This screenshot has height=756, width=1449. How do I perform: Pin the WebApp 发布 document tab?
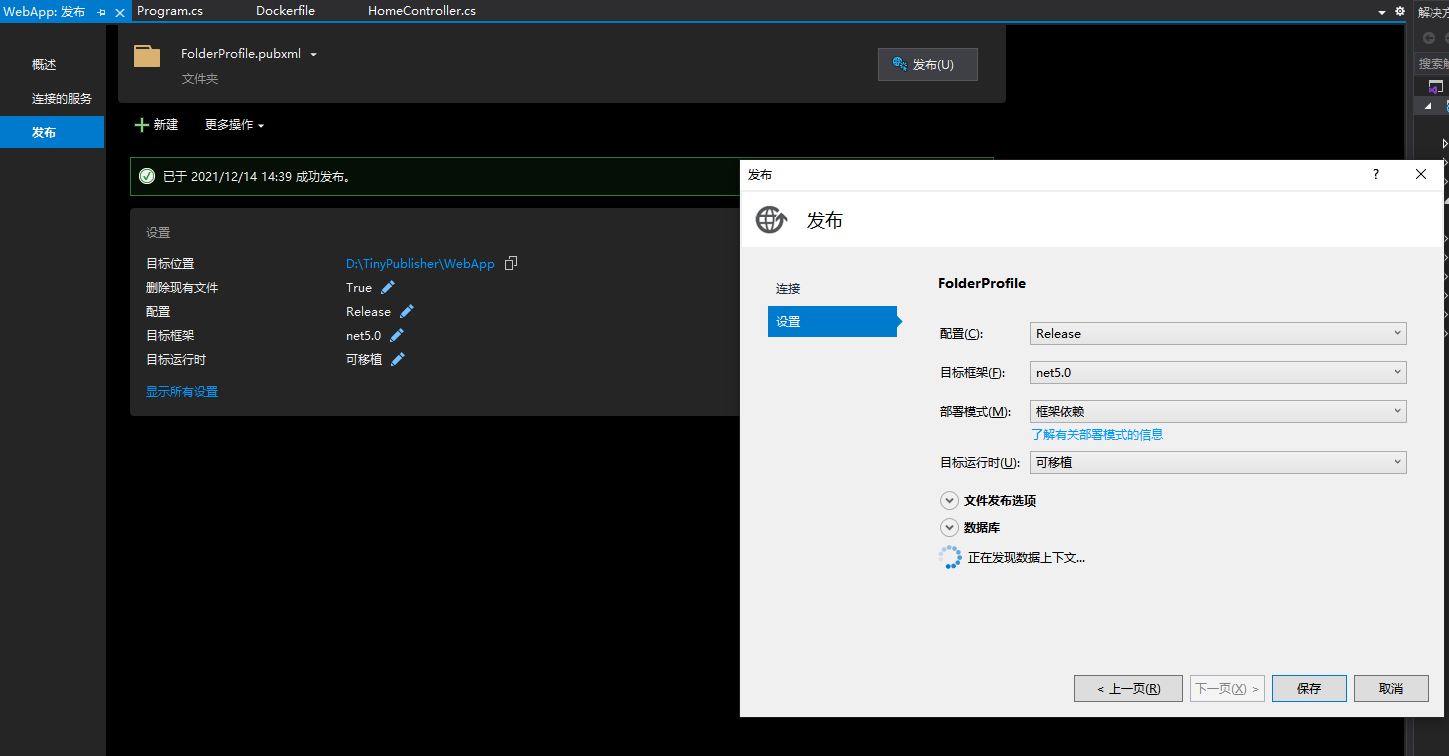coord(101,12)
